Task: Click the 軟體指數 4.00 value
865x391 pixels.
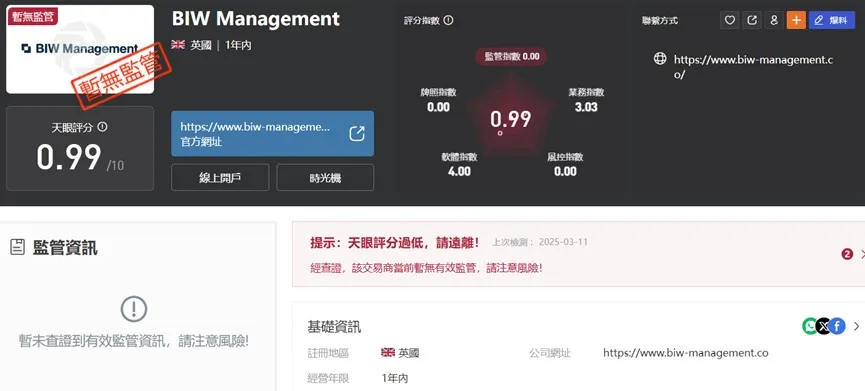Action: pyautogui.click(x=459, y=172)
